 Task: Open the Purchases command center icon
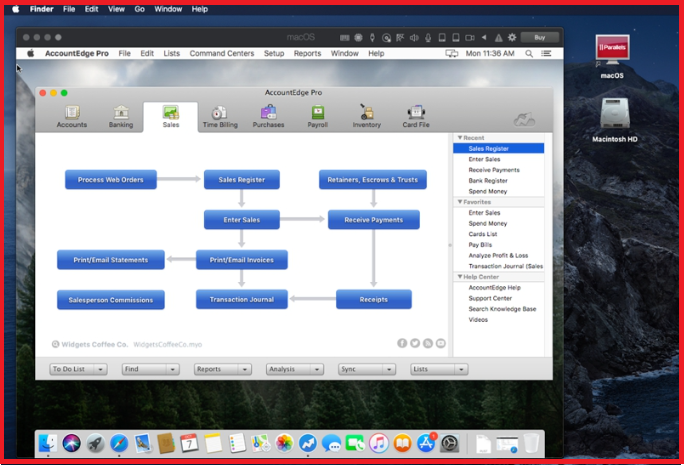[268, 116]
